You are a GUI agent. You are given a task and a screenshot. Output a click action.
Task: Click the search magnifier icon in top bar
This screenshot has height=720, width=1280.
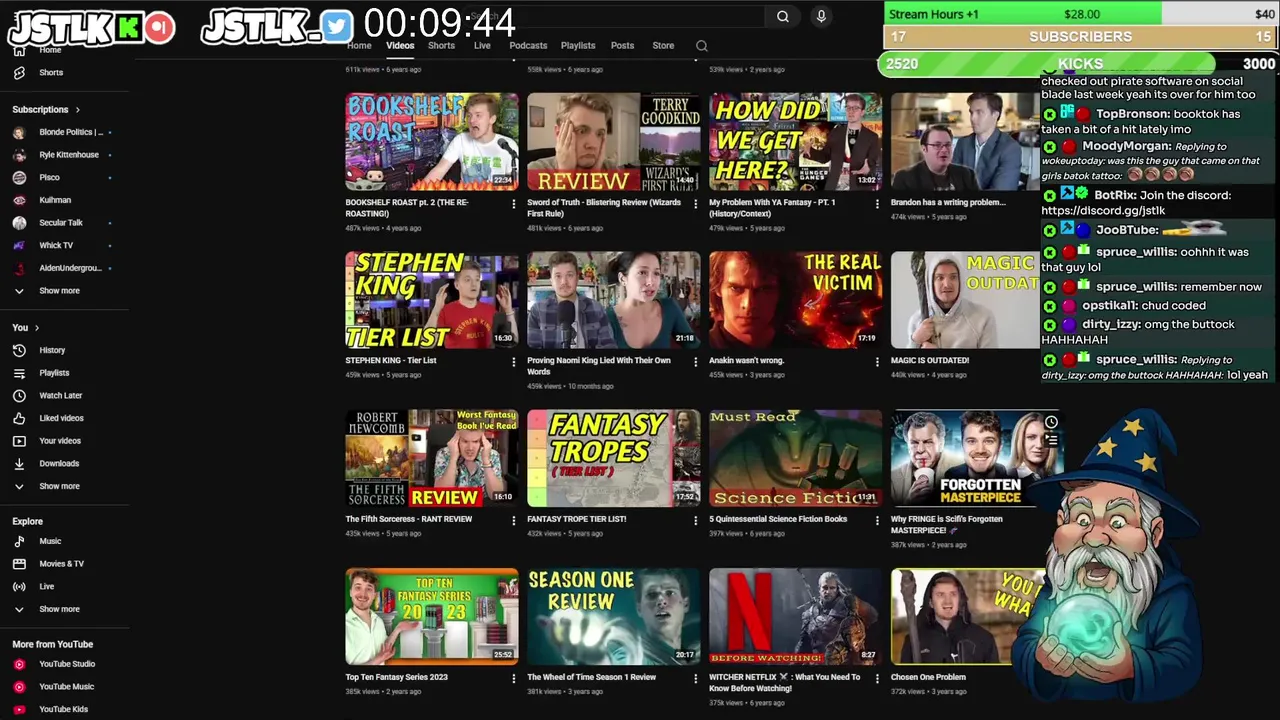pos(783,16)
